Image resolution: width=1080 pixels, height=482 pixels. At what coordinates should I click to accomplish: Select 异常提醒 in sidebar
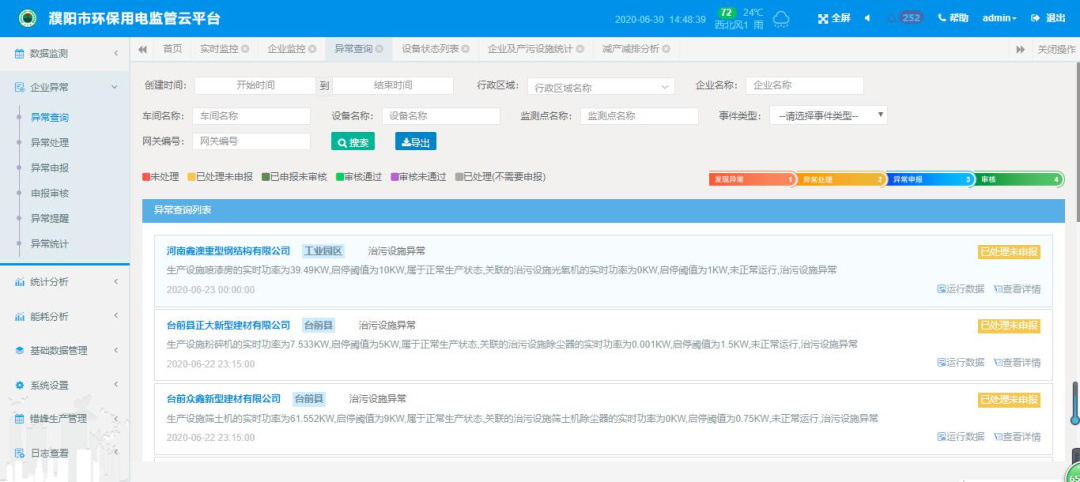click(x=50, y=218)
